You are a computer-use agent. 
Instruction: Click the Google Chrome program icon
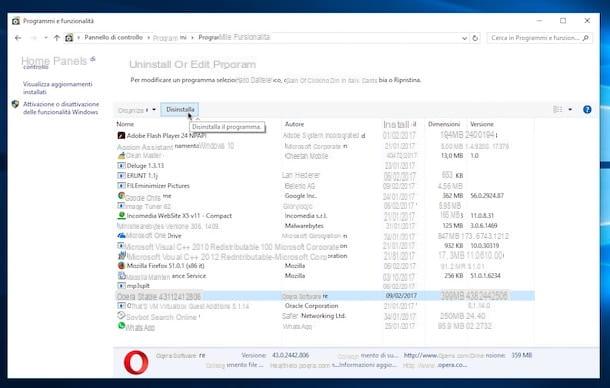coord(121,196)
